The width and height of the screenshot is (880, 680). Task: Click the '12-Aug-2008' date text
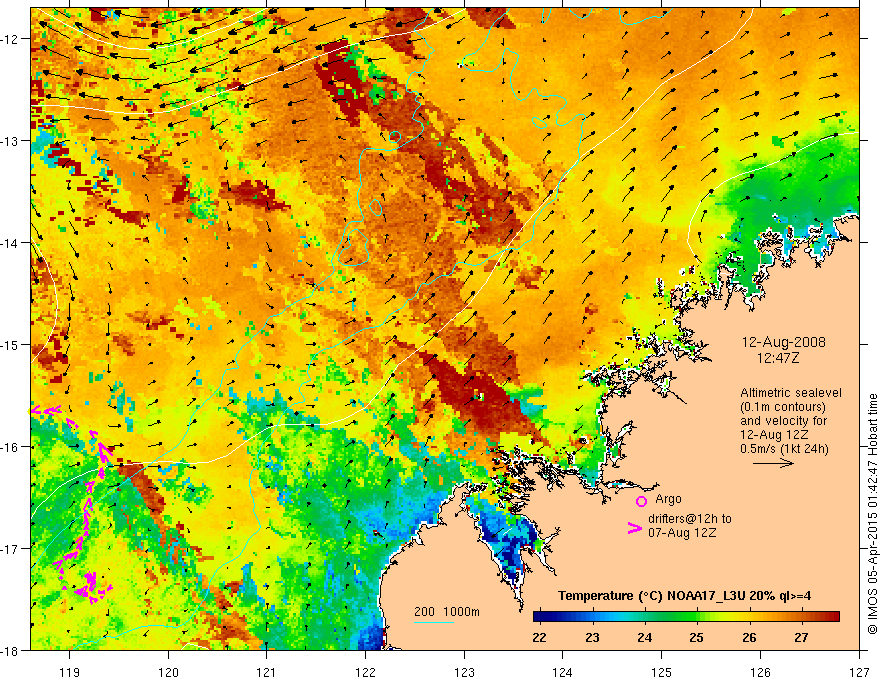point(783,342)
